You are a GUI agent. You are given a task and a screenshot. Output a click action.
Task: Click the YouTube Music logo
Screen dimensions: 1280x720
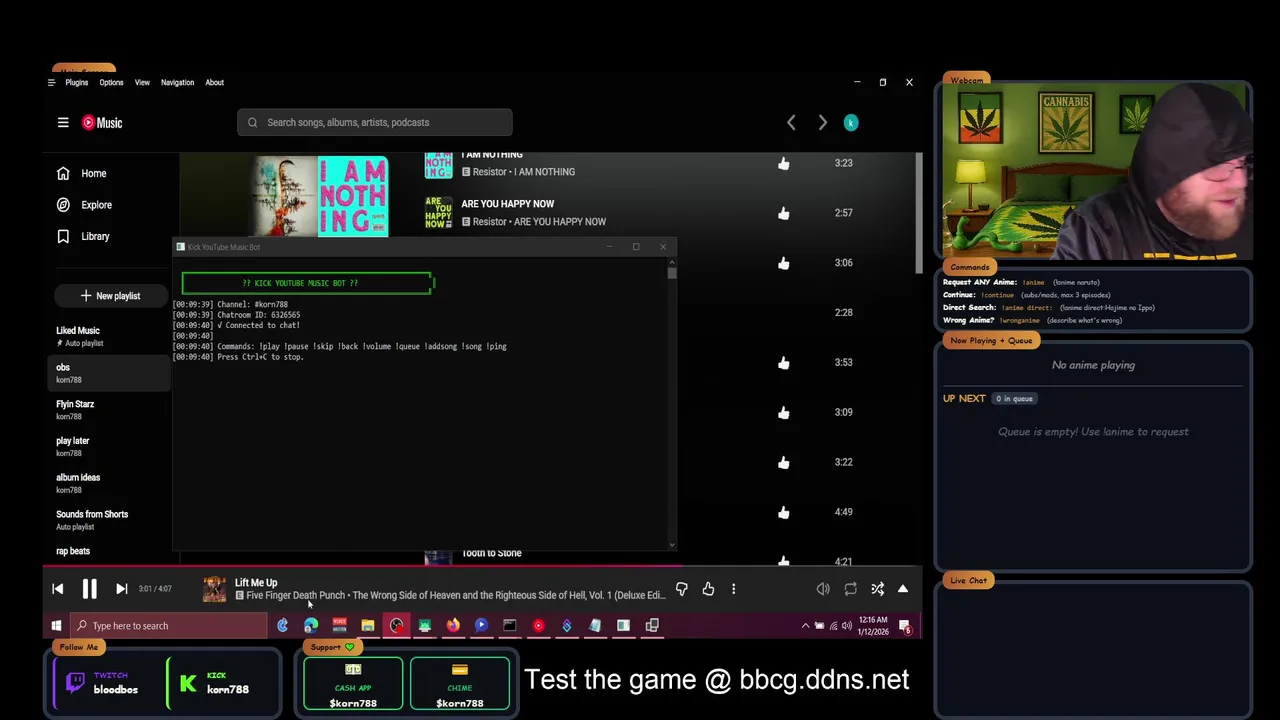[x=102, y=122]
